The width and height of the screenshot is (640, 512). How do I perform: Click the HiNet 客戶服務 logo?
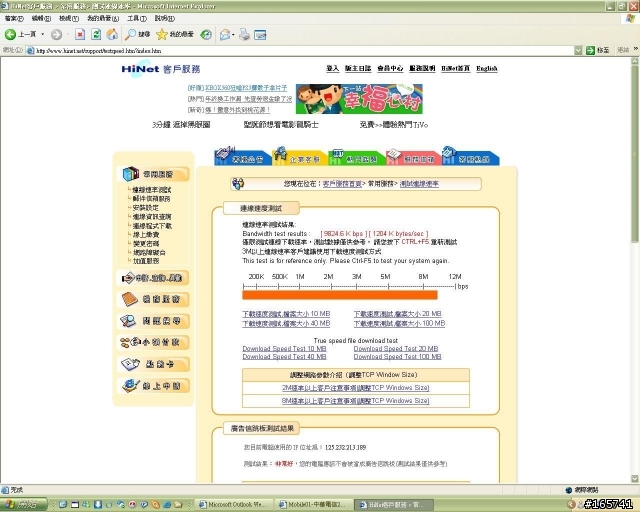coord(161,69)
